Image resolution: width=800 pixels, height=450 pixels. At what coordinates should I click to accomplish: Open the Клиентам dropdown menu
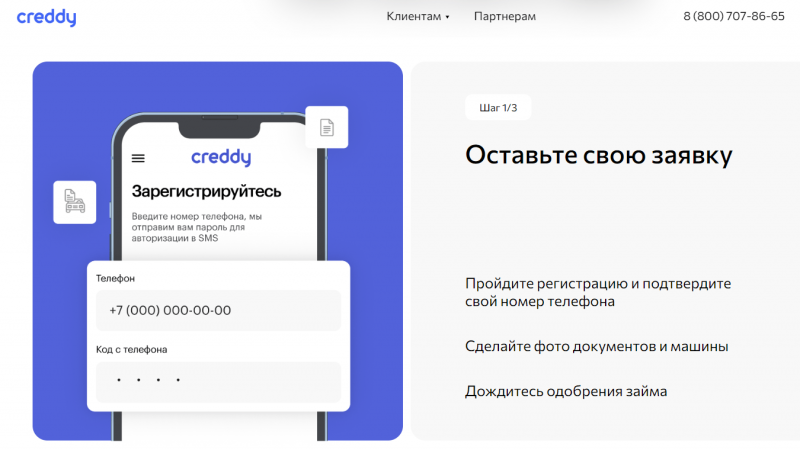click(x=418, y=16)
